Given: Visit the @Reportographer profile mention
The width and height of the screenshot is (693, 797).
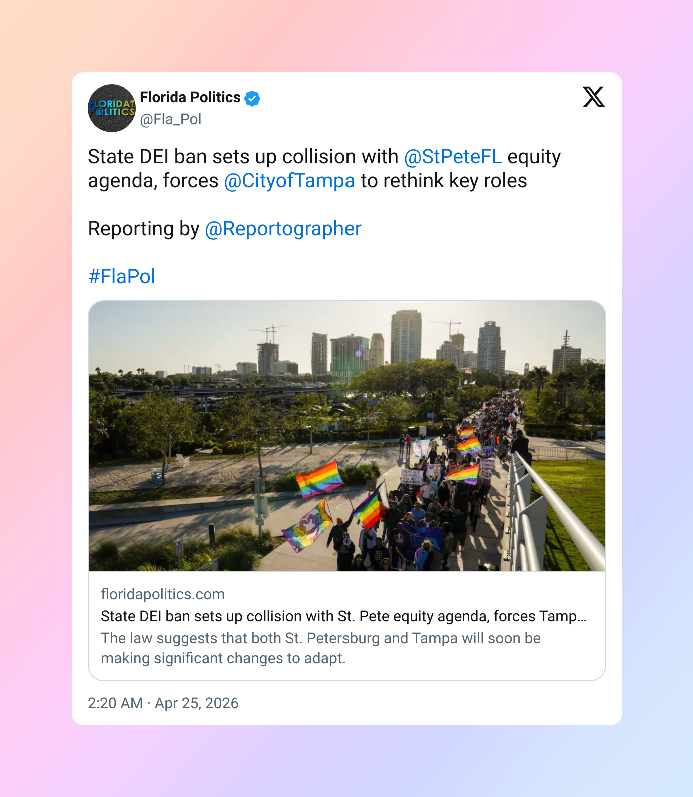Looking at the screenshot, I should [283, 229].
